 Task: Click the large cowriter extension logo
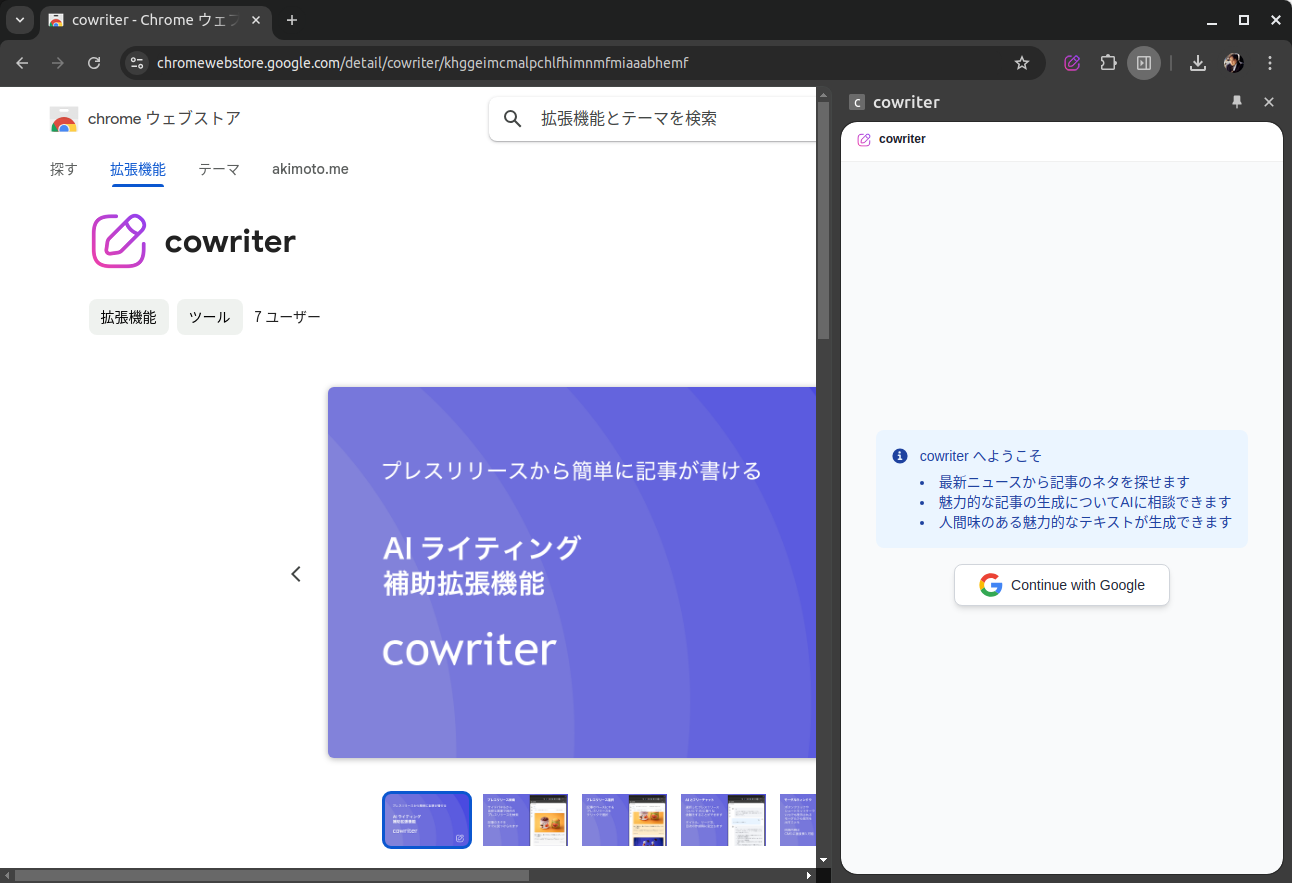click(x=120, y=241)
